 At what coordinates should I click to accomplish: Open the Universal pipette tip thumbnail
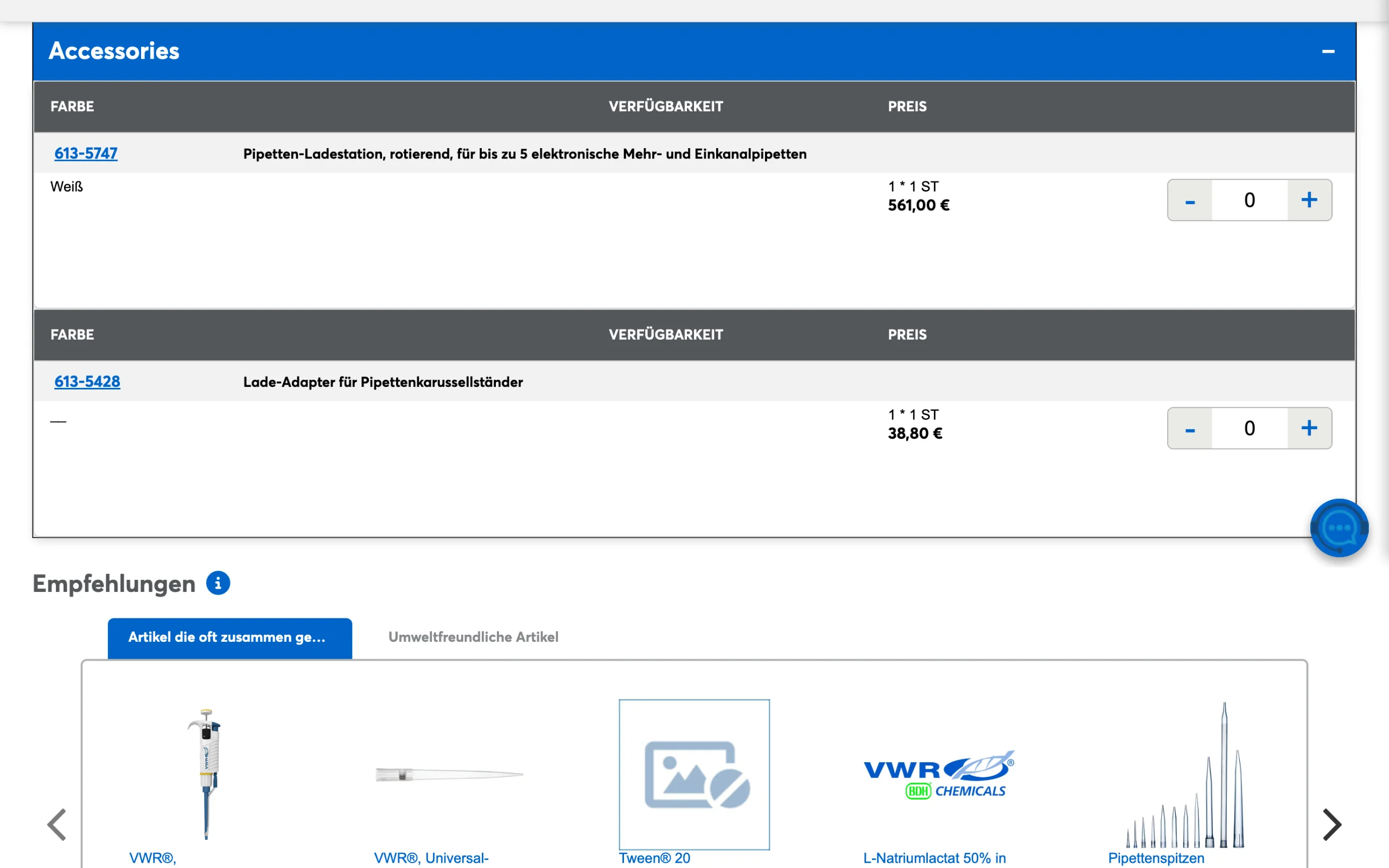point(449,775)
